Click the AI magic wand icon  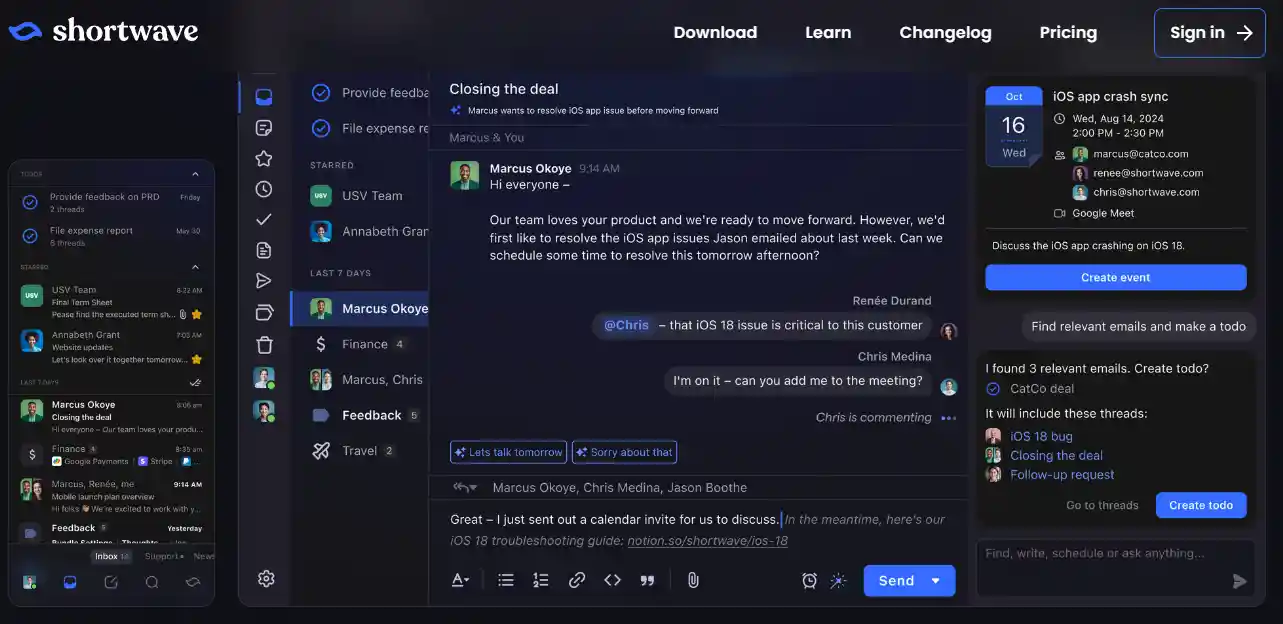pos(839,580)
